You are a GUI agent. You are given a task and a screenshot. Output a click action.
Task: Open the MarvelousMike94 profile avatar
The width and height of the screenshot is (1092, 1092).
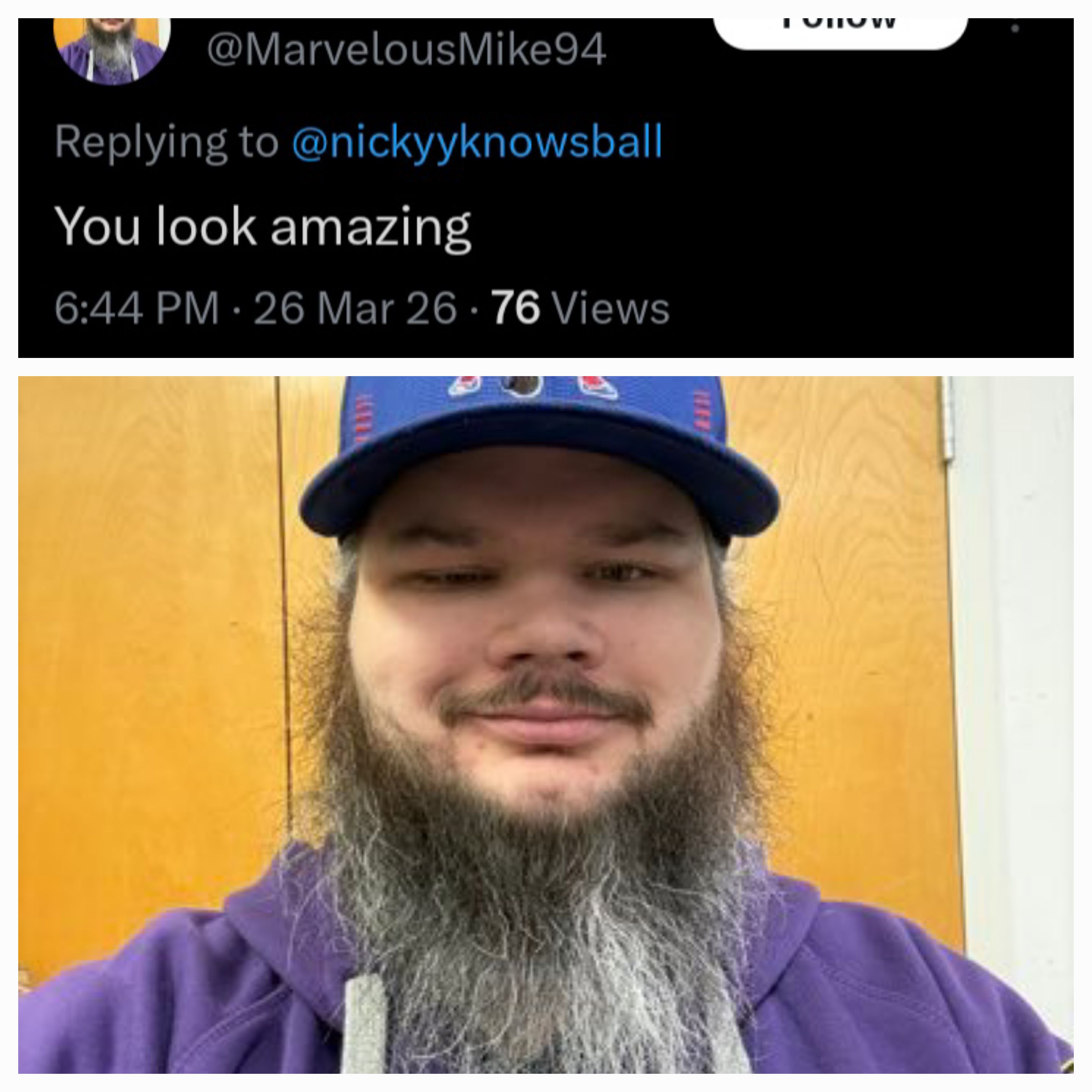[x=112, y=50]
